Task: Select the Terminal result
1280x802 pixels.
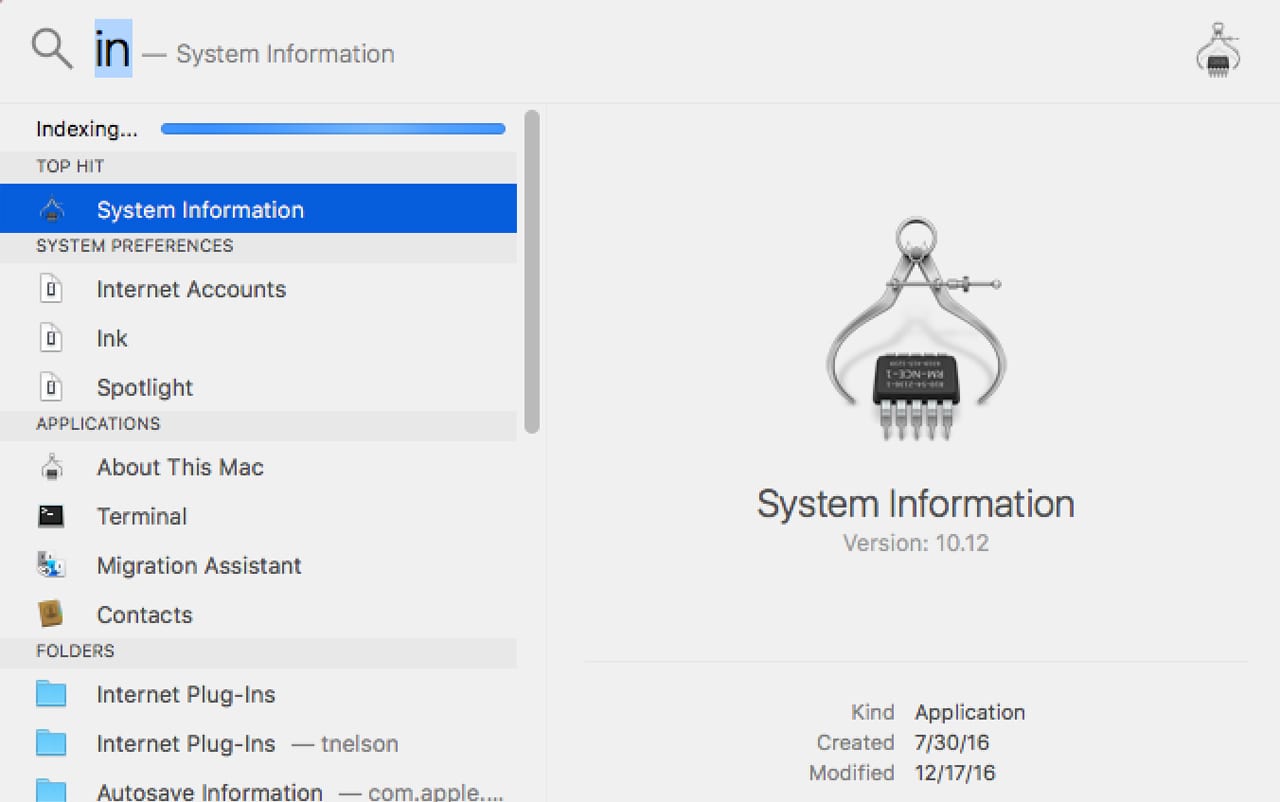Action: point(258,517)
